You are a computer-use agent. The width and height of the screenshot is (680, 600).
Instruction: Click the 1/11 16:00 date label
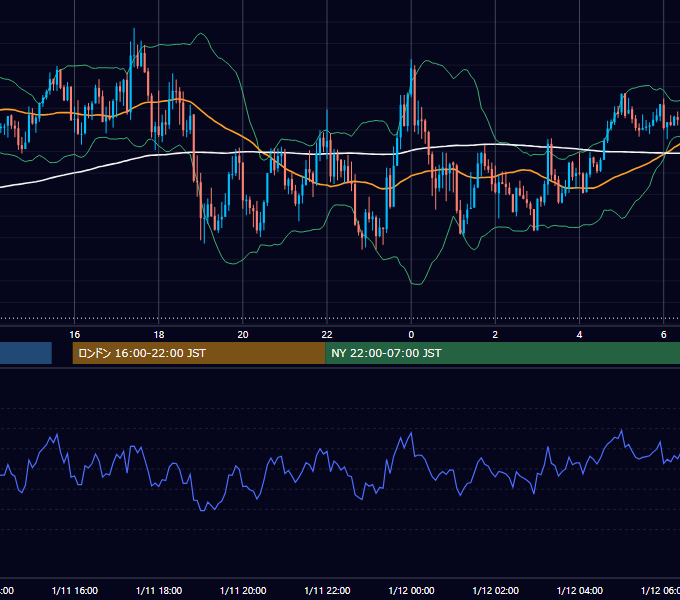coord(75,590)
